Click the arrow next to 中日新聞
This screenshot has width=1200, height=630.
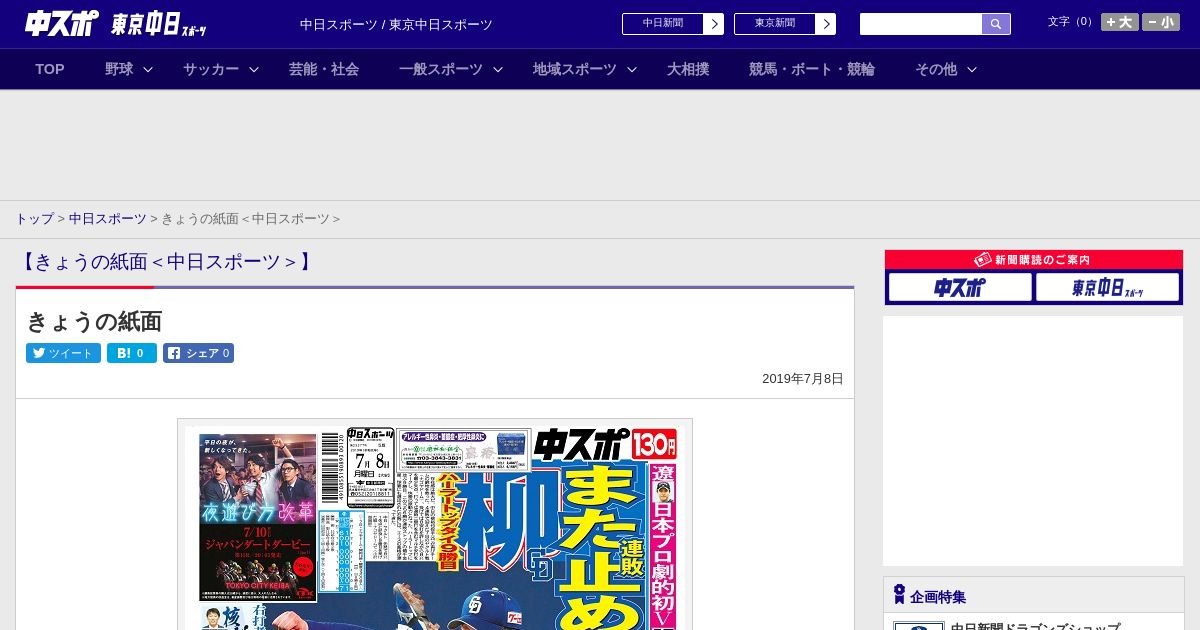click(x=714, y=24)
